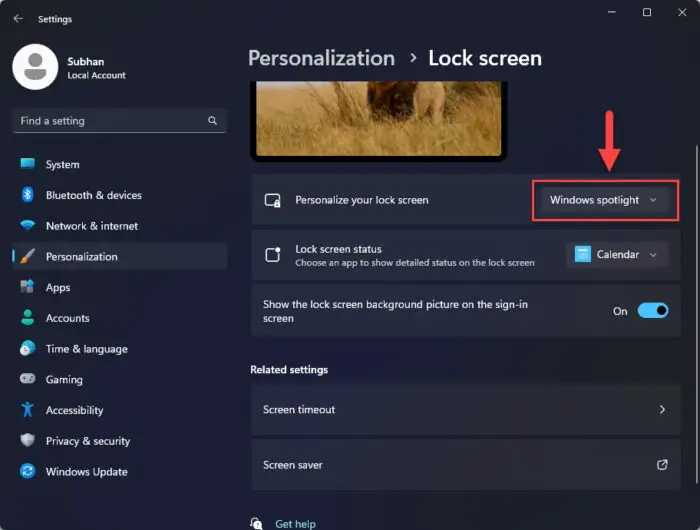Click the back arrow in title bar
Screen dimensions: 700x530
(18, 18)
